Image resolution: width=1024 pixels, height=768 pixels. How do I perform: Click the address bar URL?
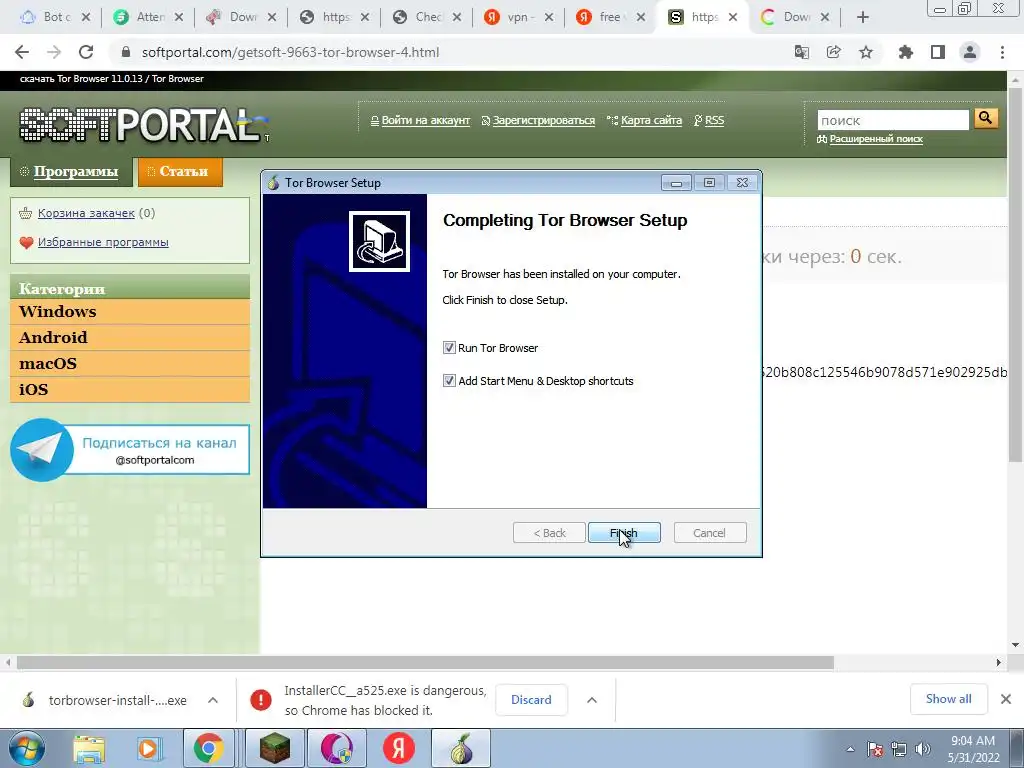[x=290, y=52]
